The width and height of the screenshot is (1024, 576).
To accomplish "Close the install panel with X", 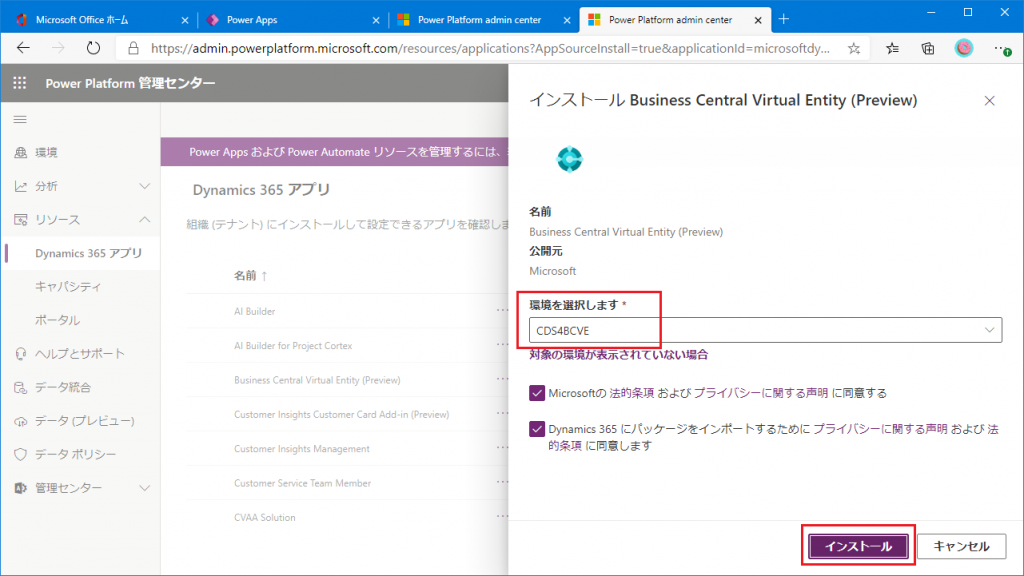I will tap(989, 101).
